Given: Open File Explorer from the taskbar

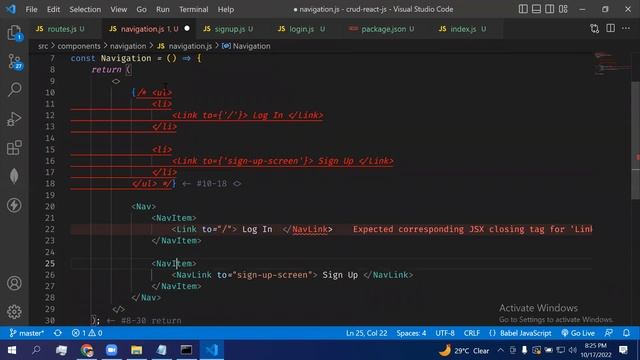Looking at the screenshot, I should coord(136,350).
